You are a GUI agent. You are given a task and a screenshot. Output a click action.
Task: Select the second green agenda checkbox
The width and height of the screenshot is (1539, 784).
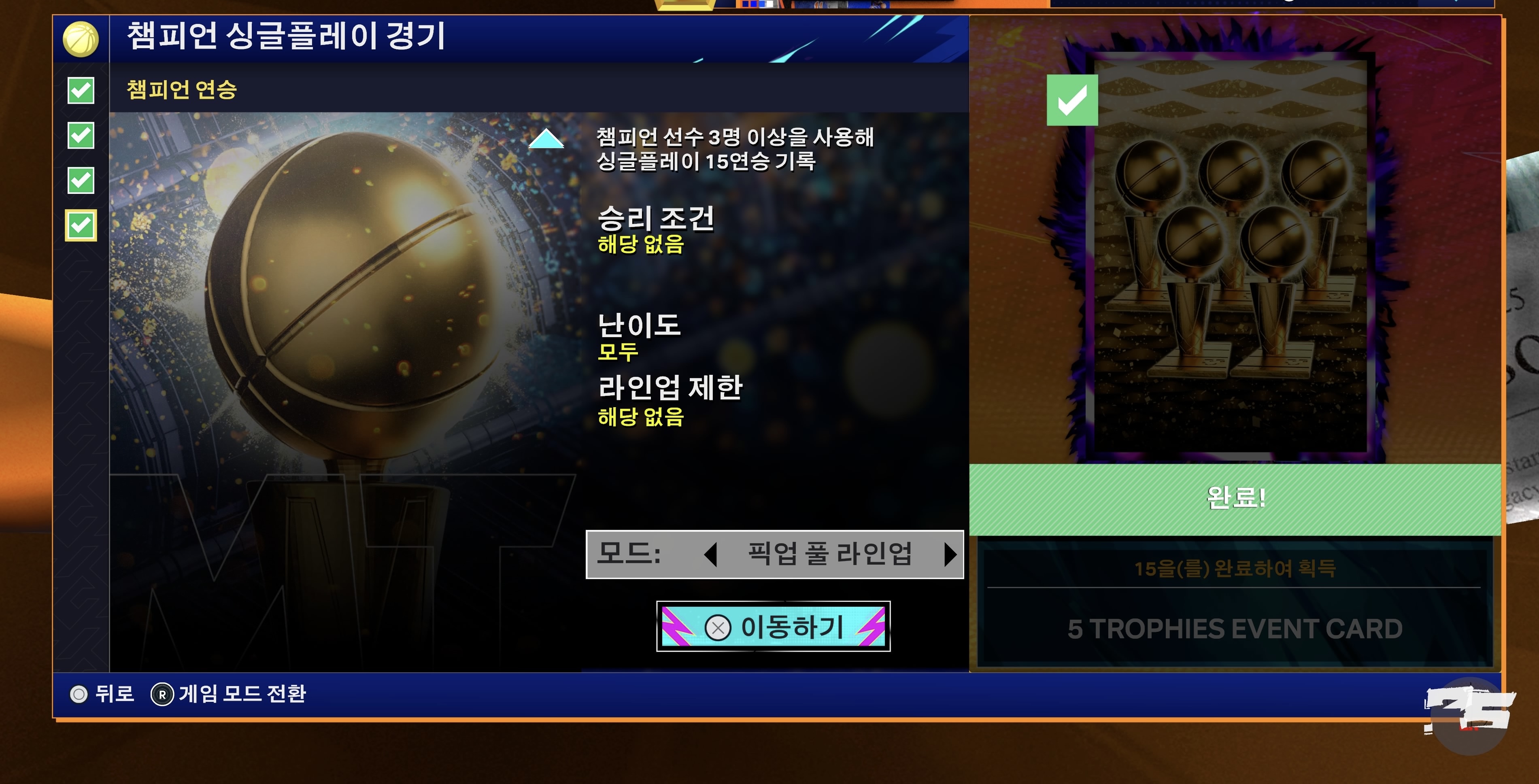[81, 135]
